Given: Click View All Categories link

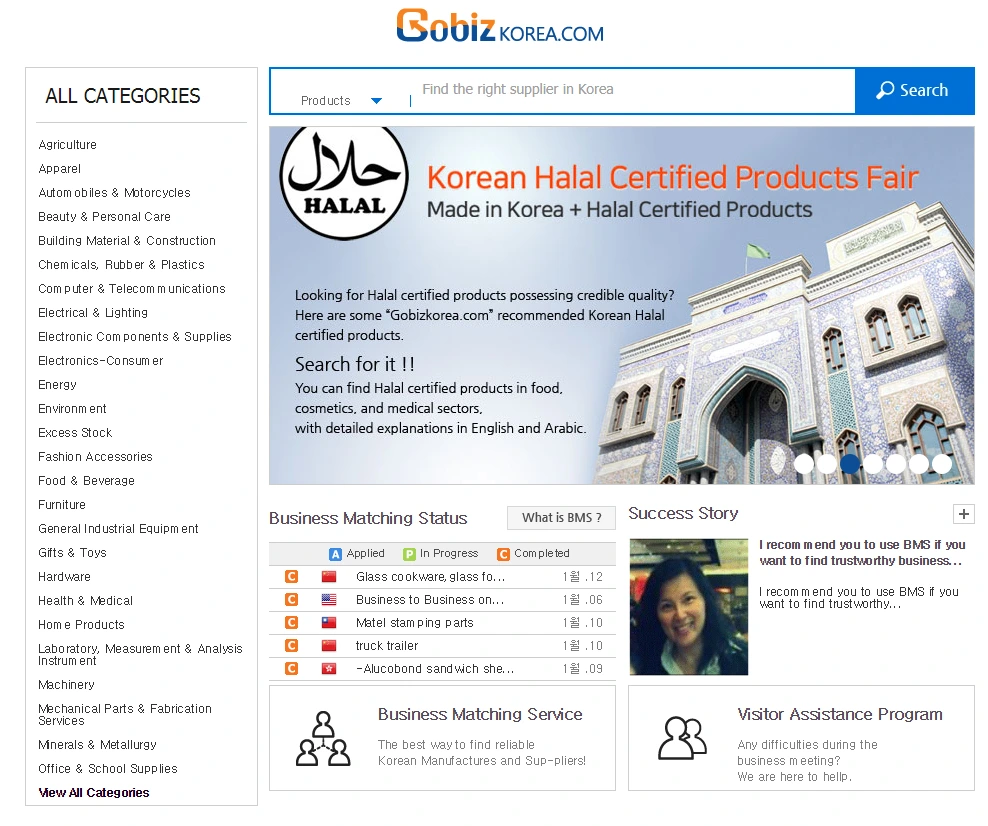Looking at the screenshot, I should tap(94, 793).
